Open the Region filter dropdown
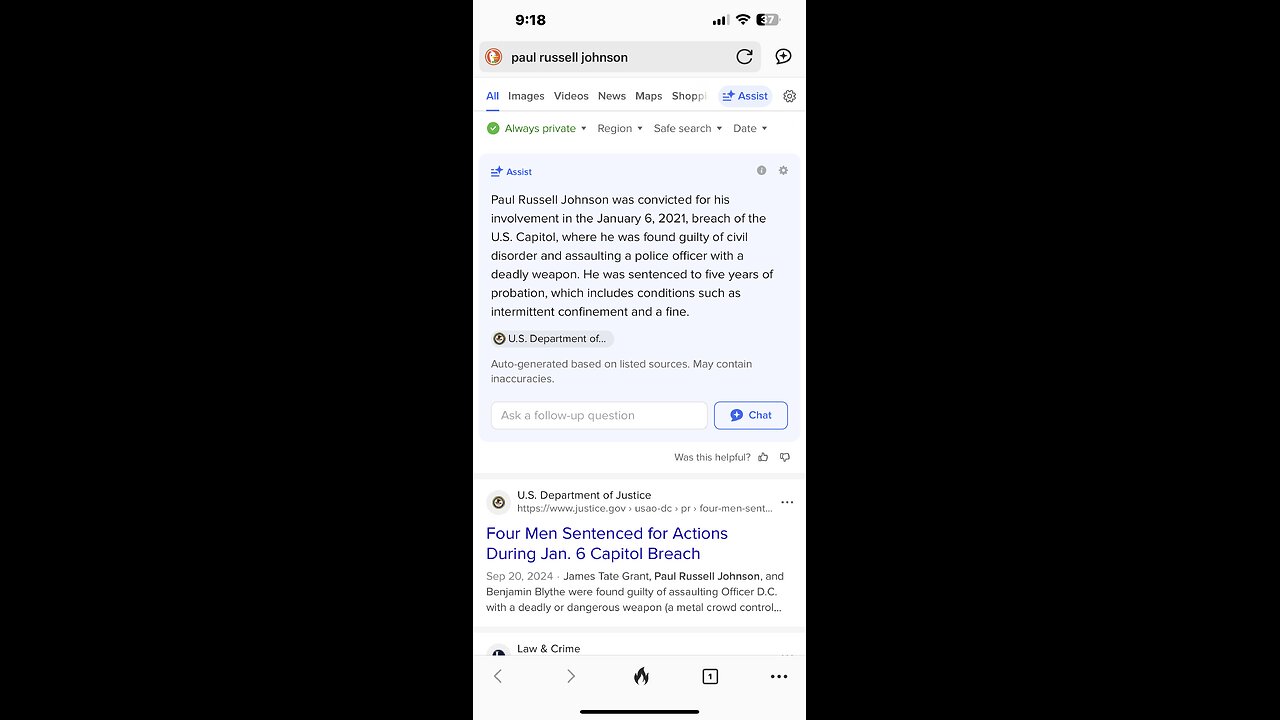 620,128
